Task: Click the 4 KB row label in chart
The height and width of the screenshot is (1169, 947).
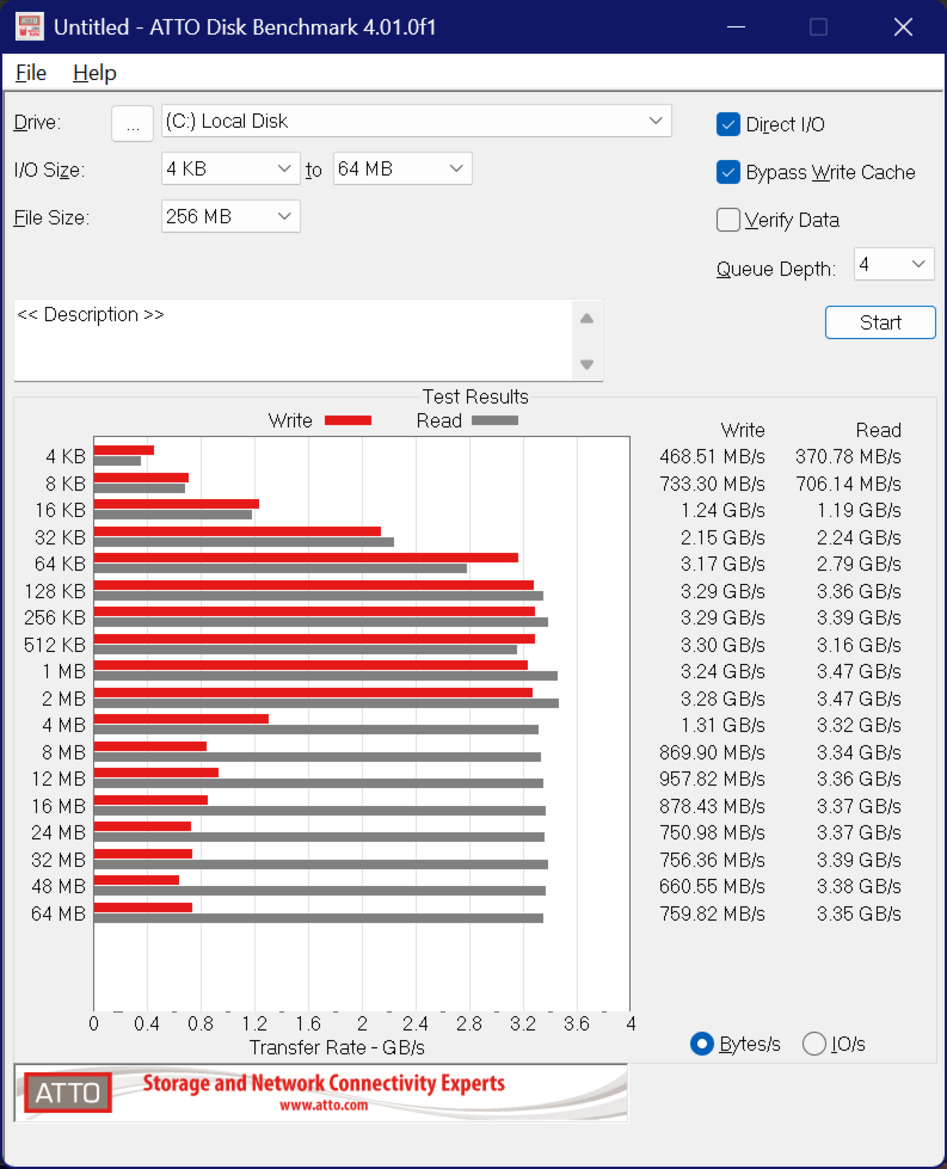Action: tap(66, 456)
